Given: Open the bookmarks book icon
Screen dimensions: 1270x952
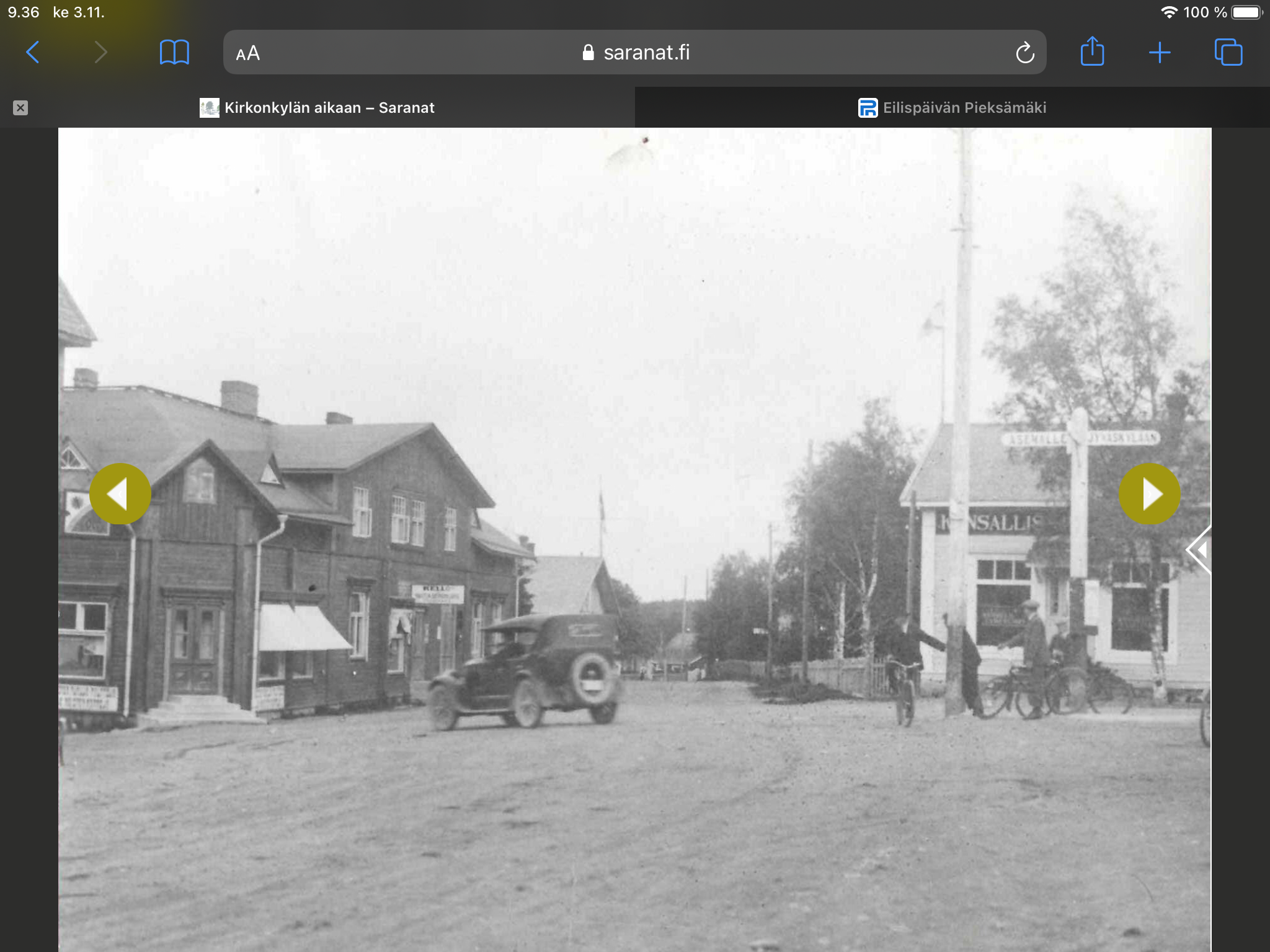Looking at the screenshot, I should coord(174,53).
